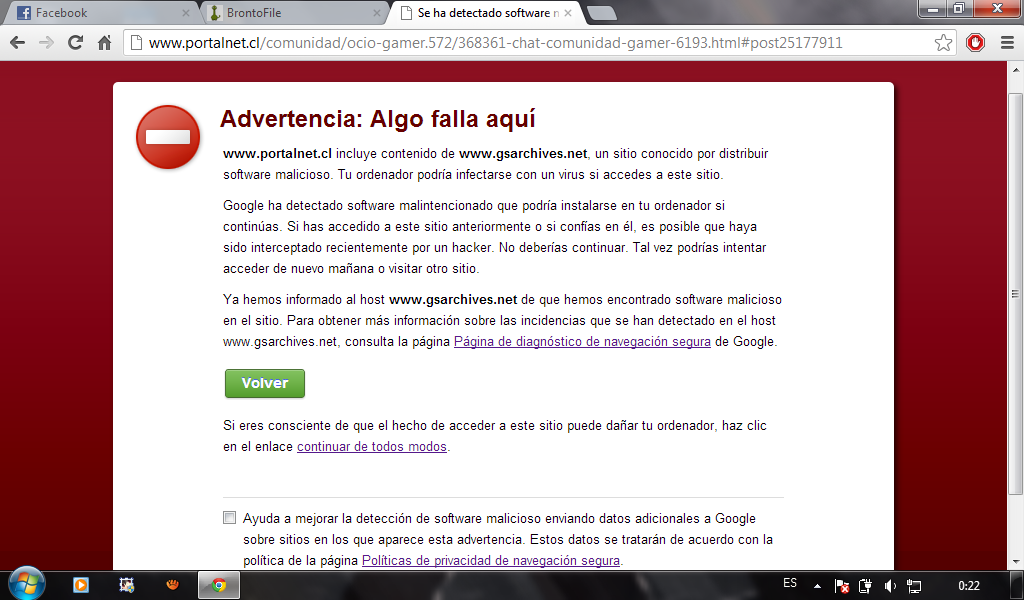Open the network tray icon
The width and height of the screenshot is (1024, 600).
[914, 586]
